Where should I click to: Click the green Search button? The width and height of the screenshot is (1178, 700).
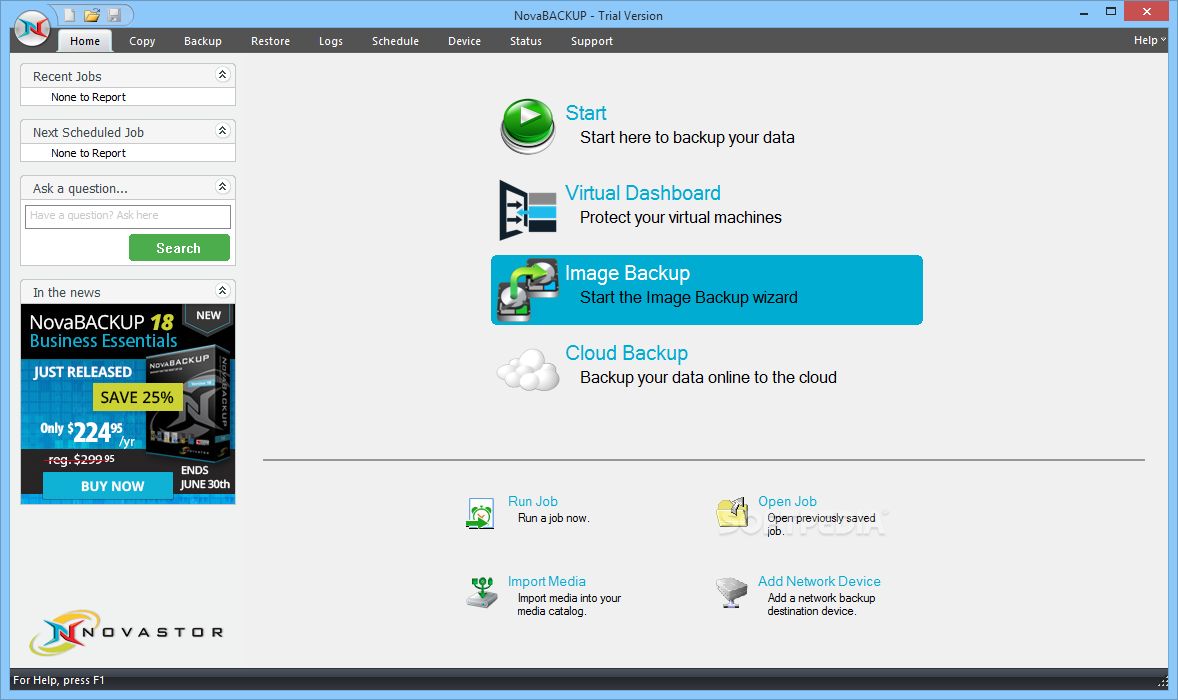click(179, 248)
